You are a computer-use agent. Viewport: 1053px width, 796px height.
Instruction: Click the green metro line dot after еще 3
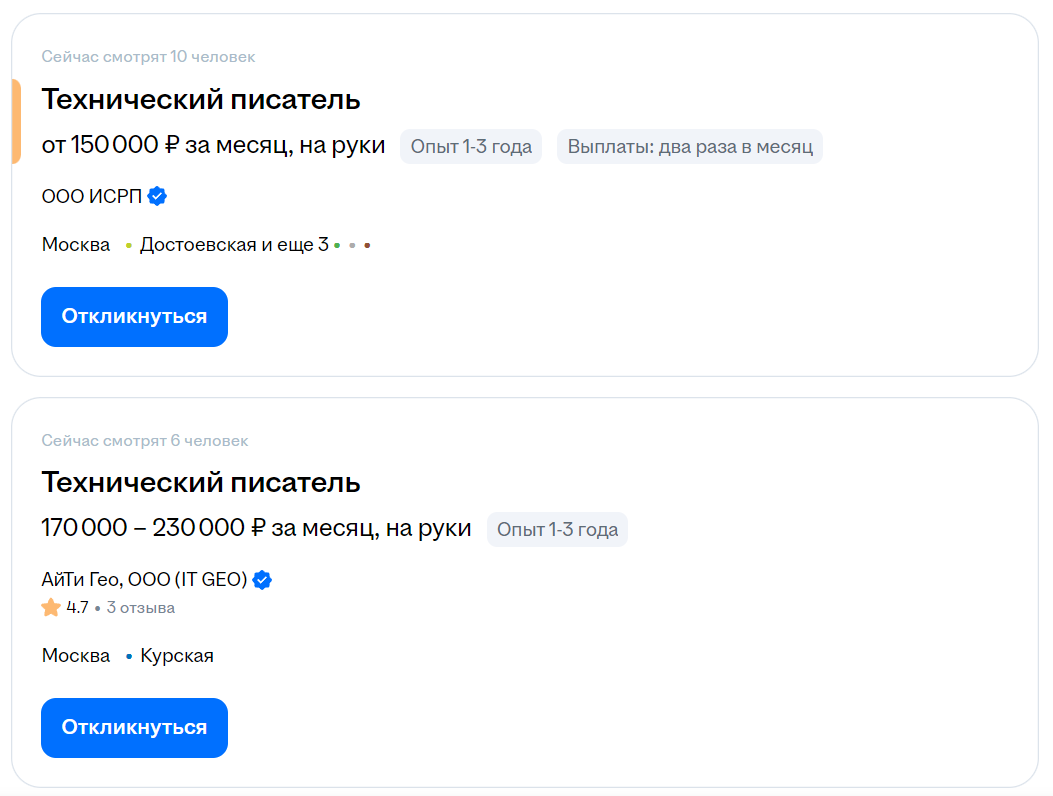[x=337, y=245]
